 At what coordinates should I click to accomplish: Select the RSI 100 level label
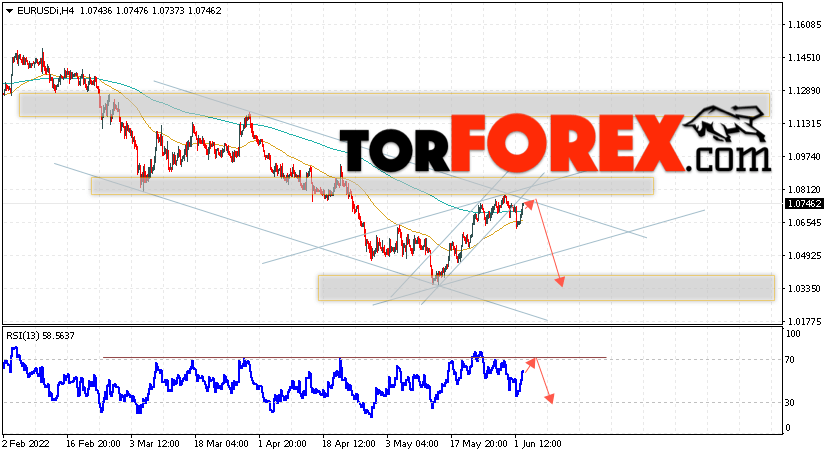793,334
